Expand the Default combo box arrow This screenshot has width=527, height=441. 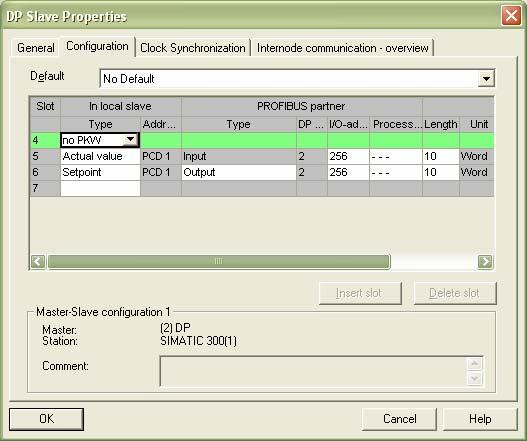click(x=486, y=79)
